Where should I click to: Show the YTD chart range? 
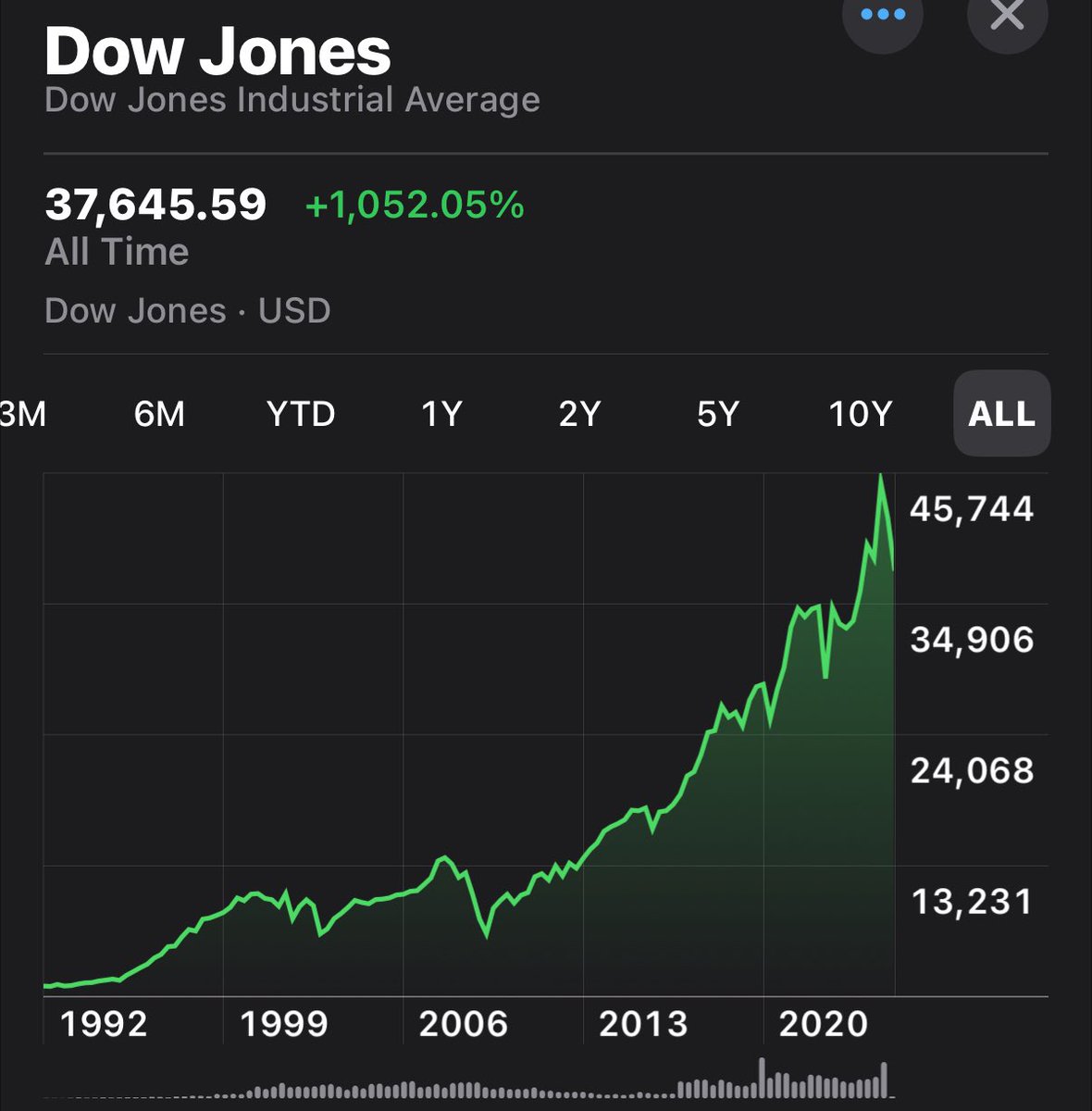click(x=301, y=414)
